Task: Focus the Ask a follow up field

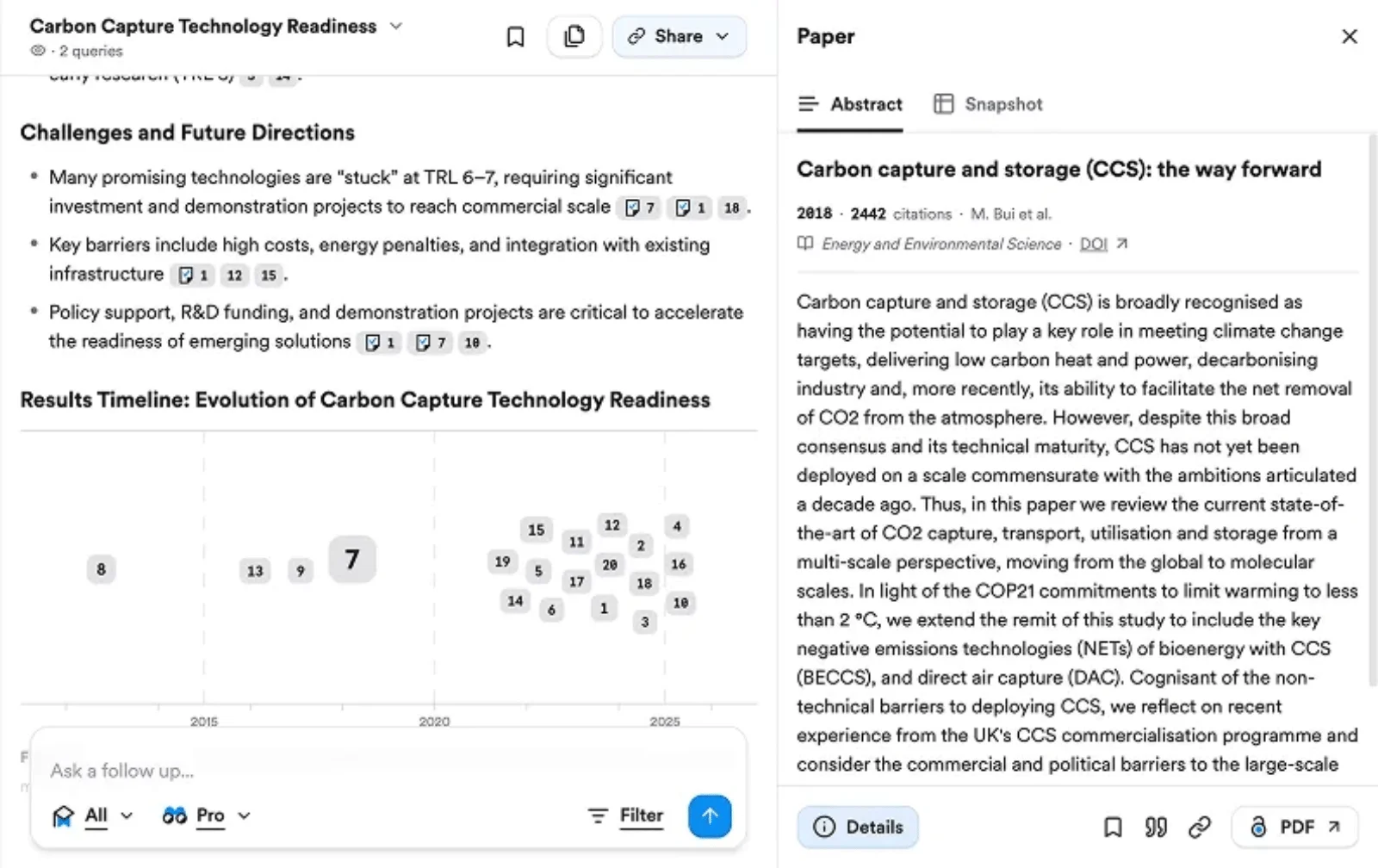Action: [344, 771]
